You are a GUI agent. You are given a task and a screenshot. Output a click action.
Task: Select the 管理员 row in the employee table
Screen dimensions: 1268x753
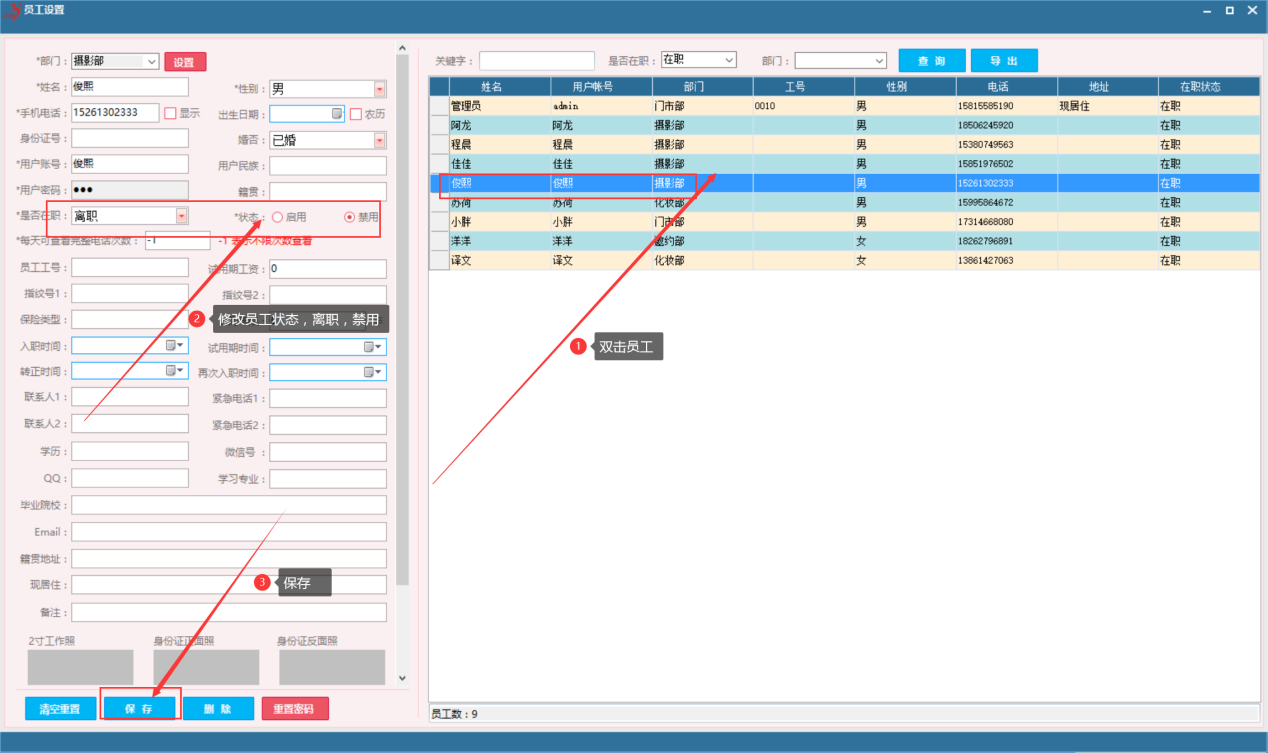point(500,106)
